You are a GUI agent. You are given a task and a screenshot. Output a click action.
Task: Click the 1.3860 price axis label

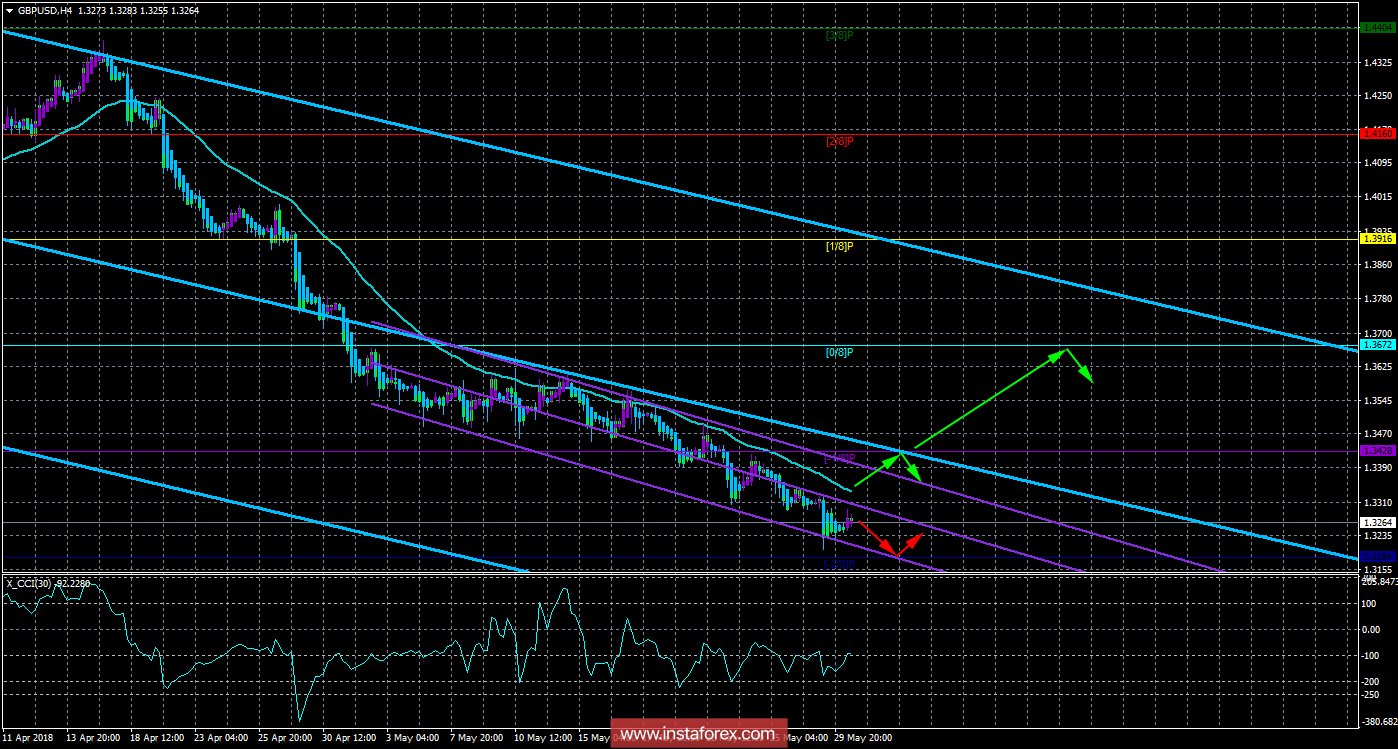click(x=1377, y=265)
